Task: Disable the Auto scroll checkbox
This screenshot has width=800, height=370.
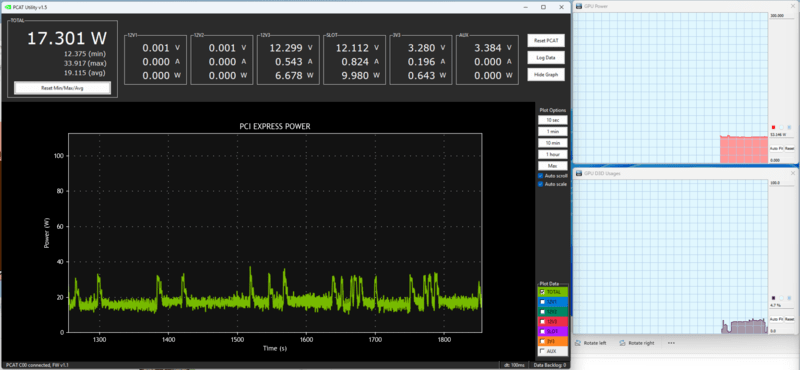Action: (x=541, y=176)
